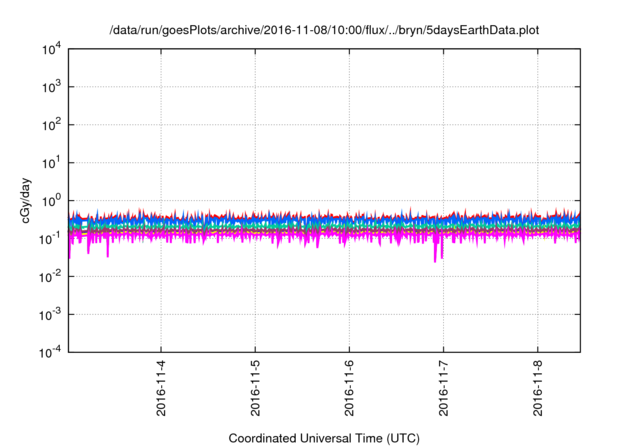The width and height of the screenshot is (640, 448).
Task: Click the plot title file path
Action: [324, 30]
